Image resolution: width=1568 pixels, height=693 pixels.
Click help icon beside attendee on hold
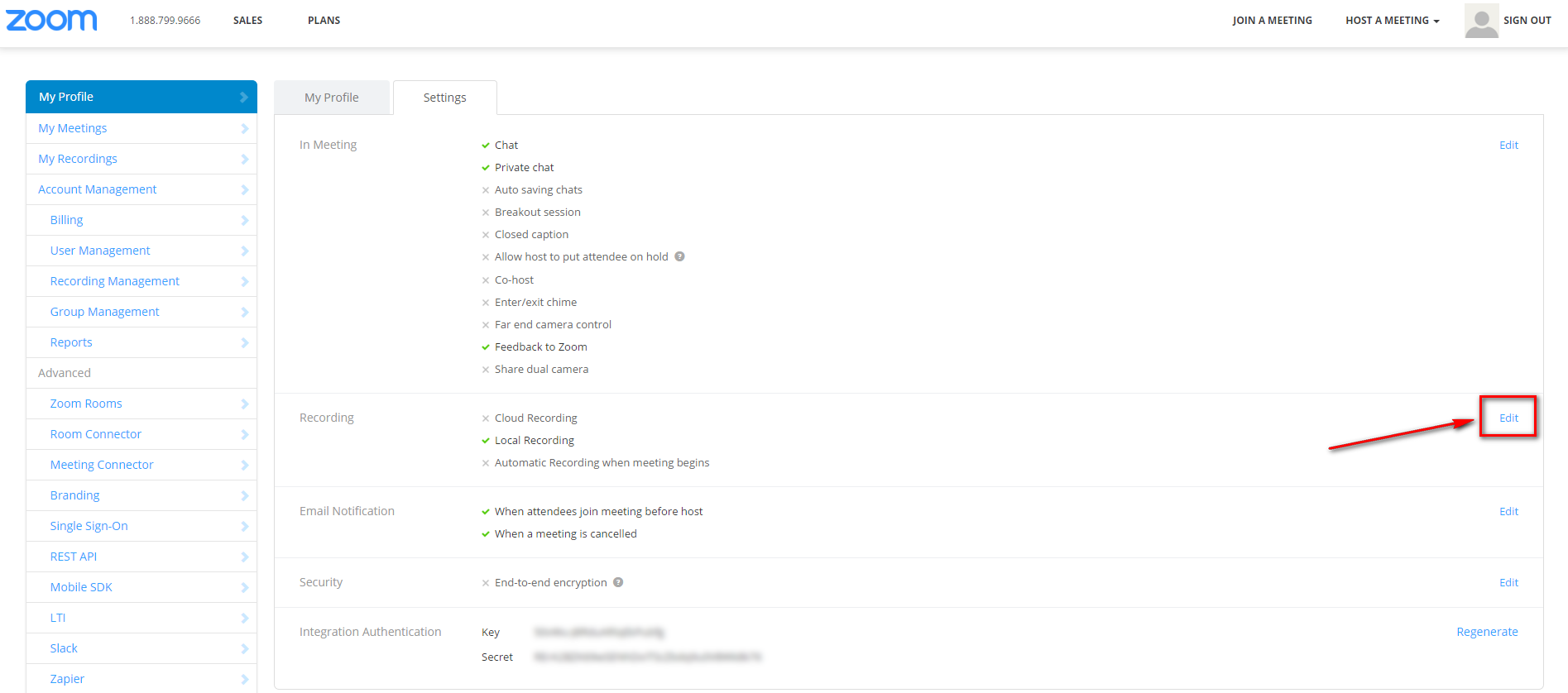coord(679,256)
